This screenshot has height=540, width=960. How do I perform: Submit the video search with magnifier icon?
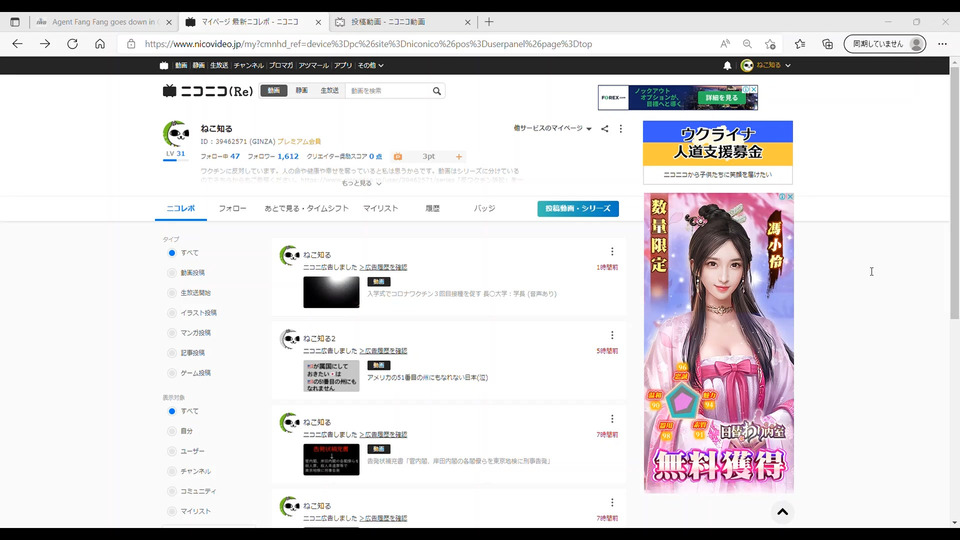click(437, 91)
